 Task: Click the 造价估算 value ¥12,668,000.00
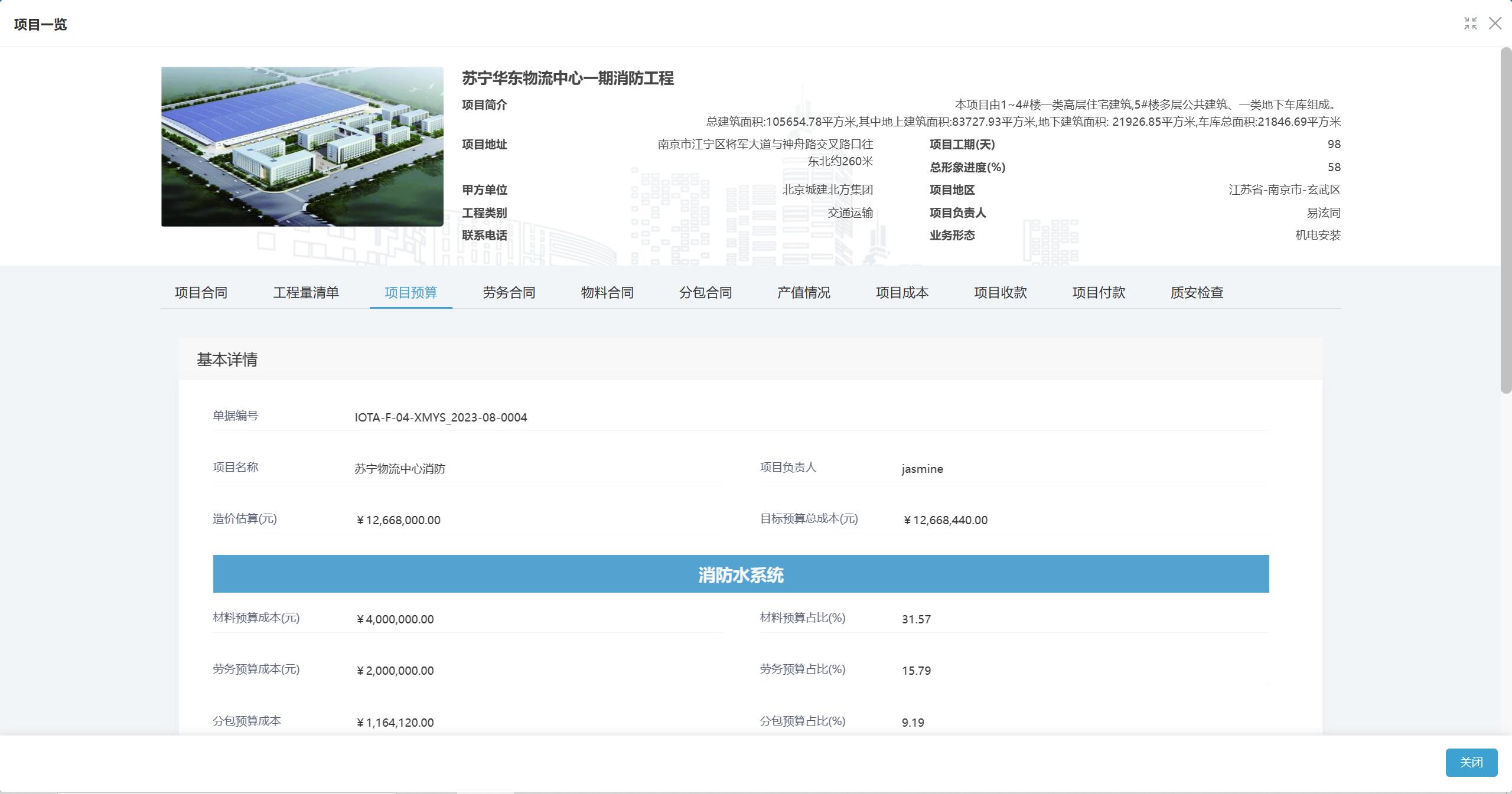pos(398,520)
